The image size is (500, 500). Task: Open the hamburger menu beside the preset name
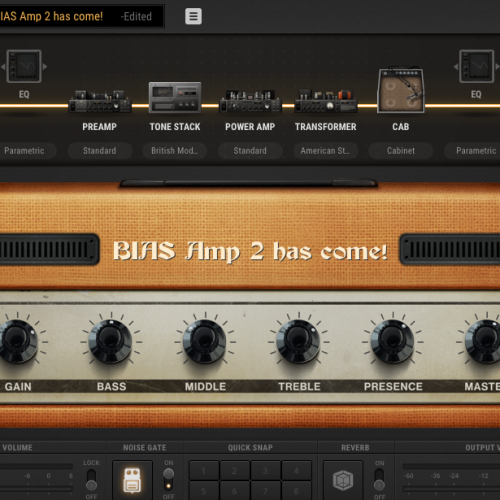(193, 16)
